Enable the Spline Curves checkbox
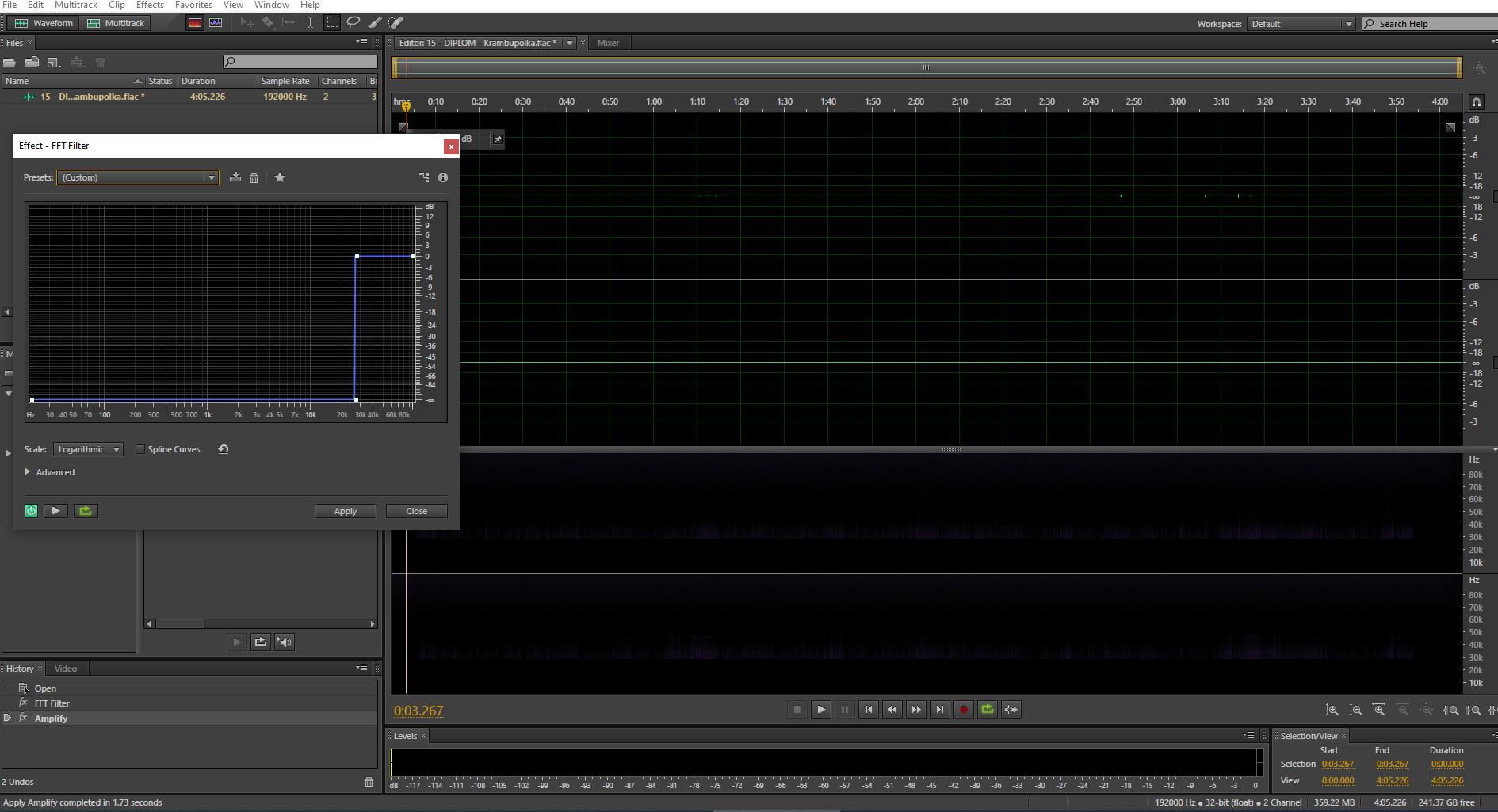Screen dimensions: 1498x812 pyautogui.click(x=140, y=449)
